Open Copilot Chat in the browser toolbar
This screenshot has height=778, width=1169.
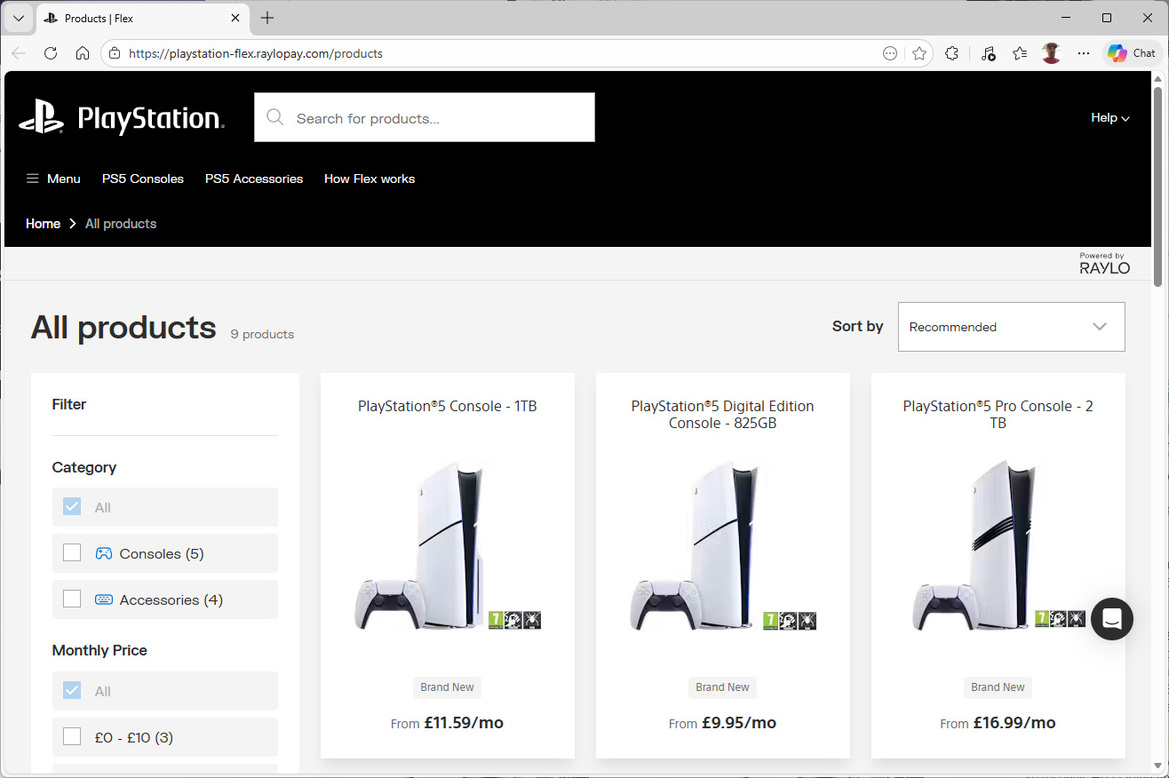(1131, 54)
